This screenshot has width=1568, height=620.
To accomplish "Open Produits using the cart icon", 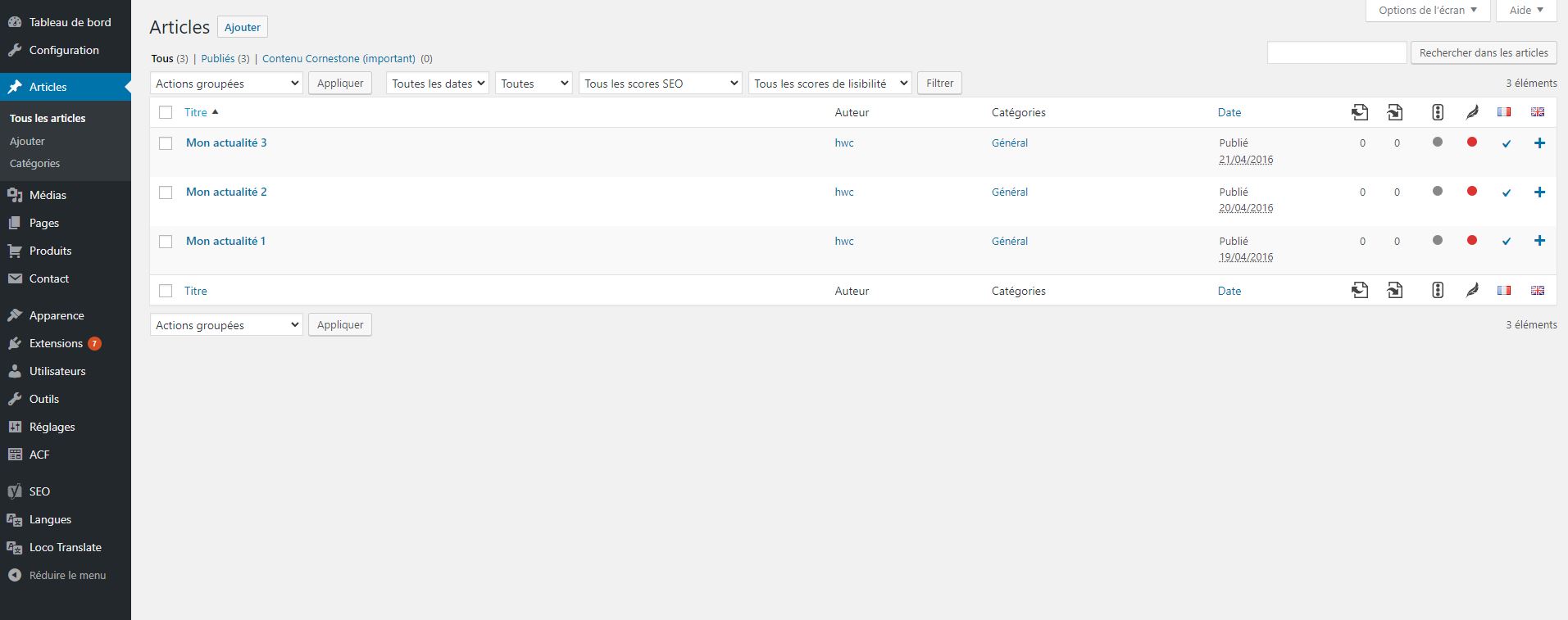I will (15, 251).
